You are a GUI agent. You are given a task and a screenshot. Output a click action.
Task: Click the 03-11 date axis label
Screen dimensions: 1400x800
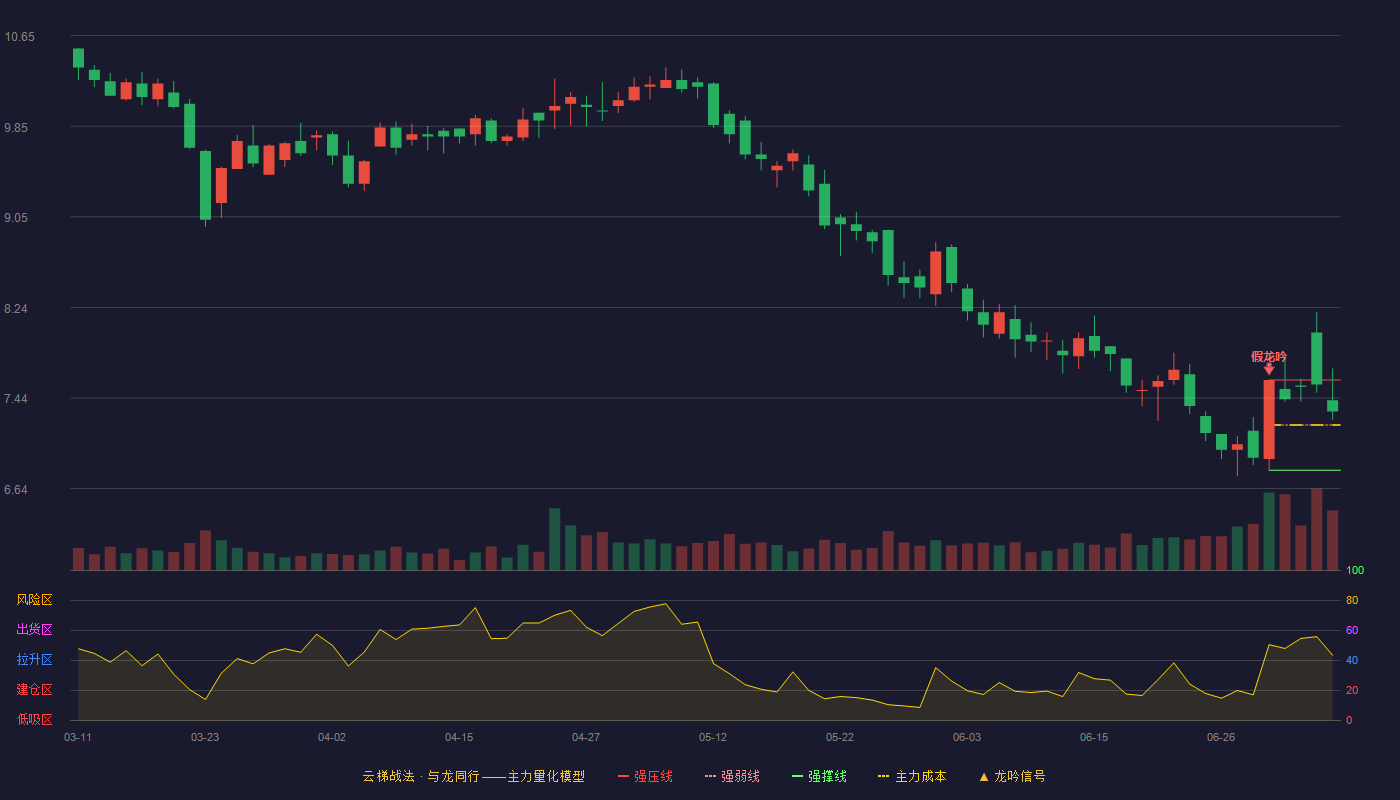[78, 737]
